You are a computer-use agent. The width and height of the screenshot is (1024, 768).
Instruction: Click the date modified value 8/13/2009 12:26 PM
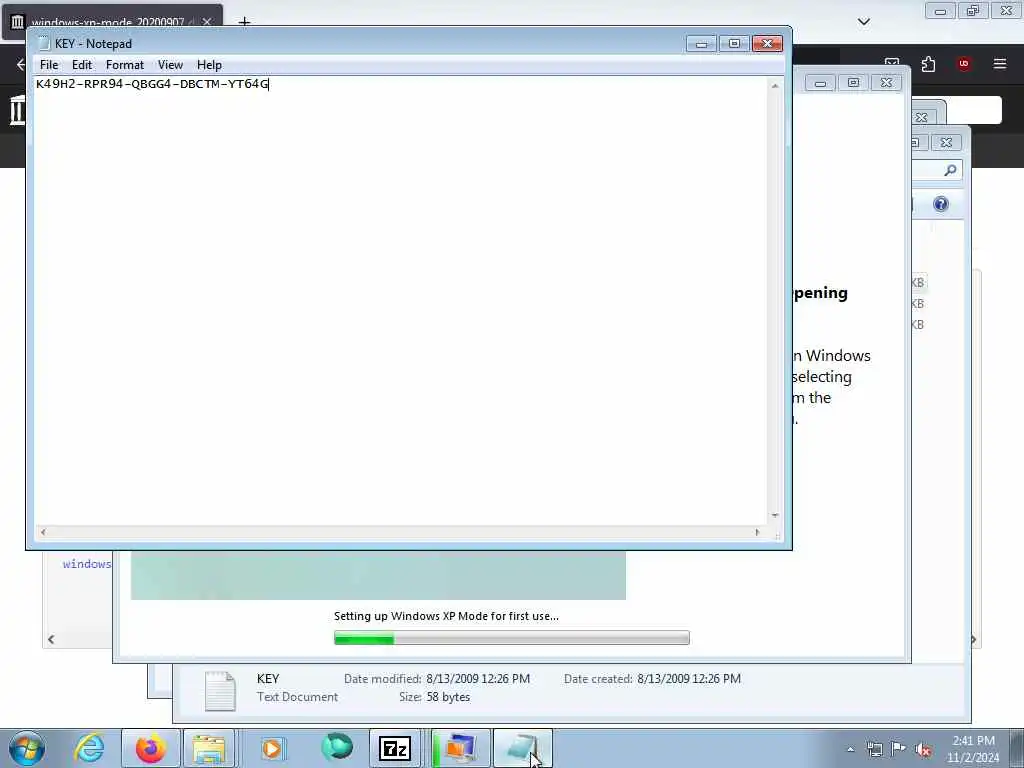[478, 679]
